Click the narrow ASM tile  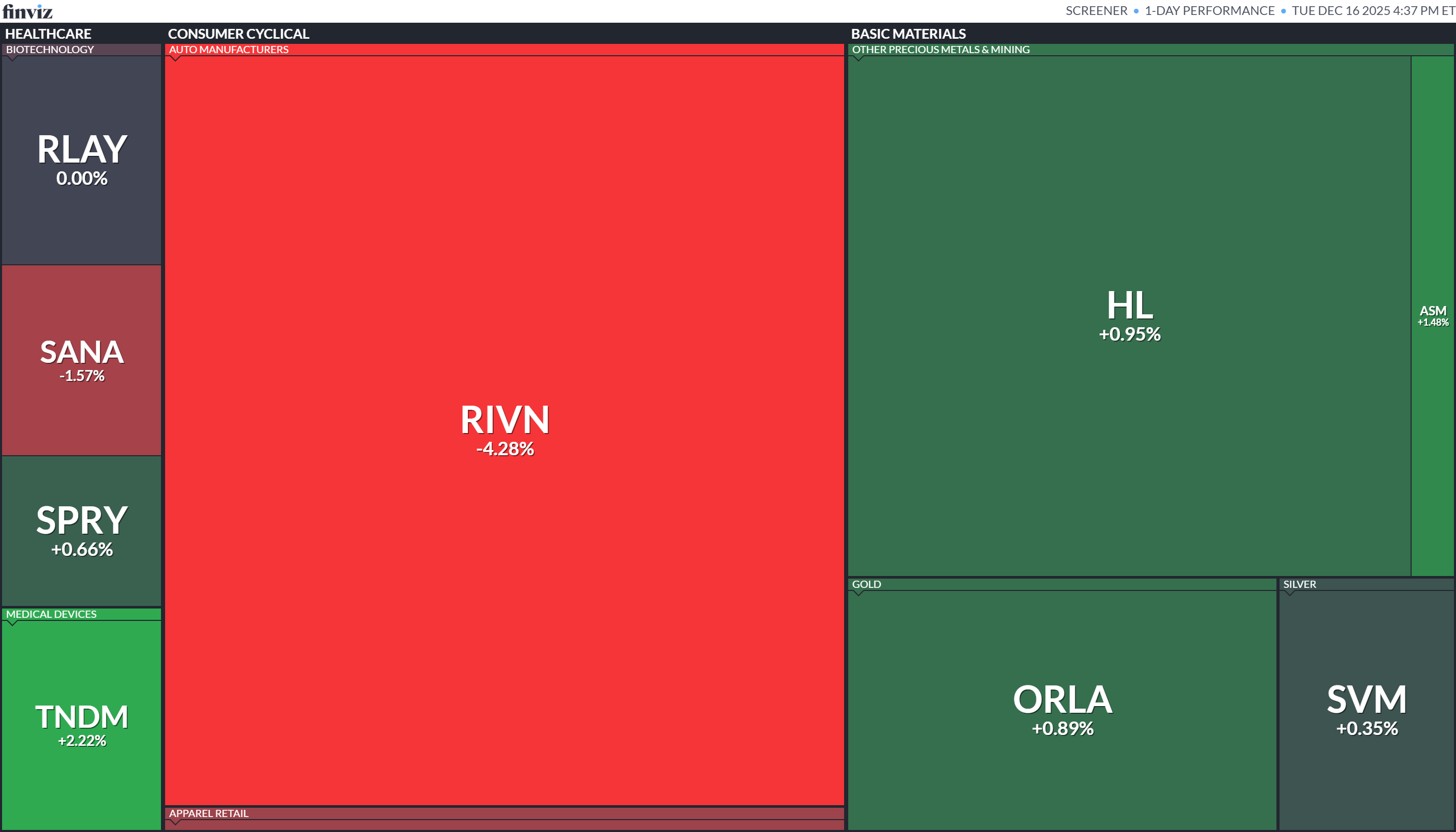point(1432,315)
